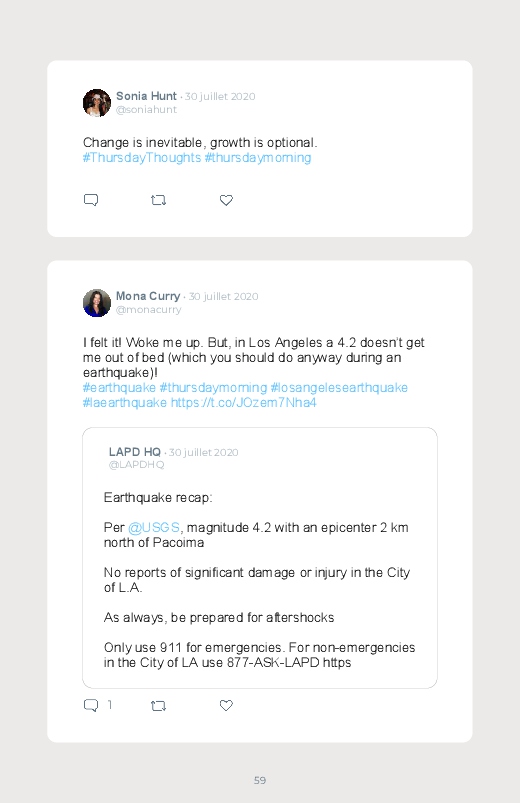520x803 pixels.
Task: Like Mona Curry's tweet with the heart
Action: point(226,705)
